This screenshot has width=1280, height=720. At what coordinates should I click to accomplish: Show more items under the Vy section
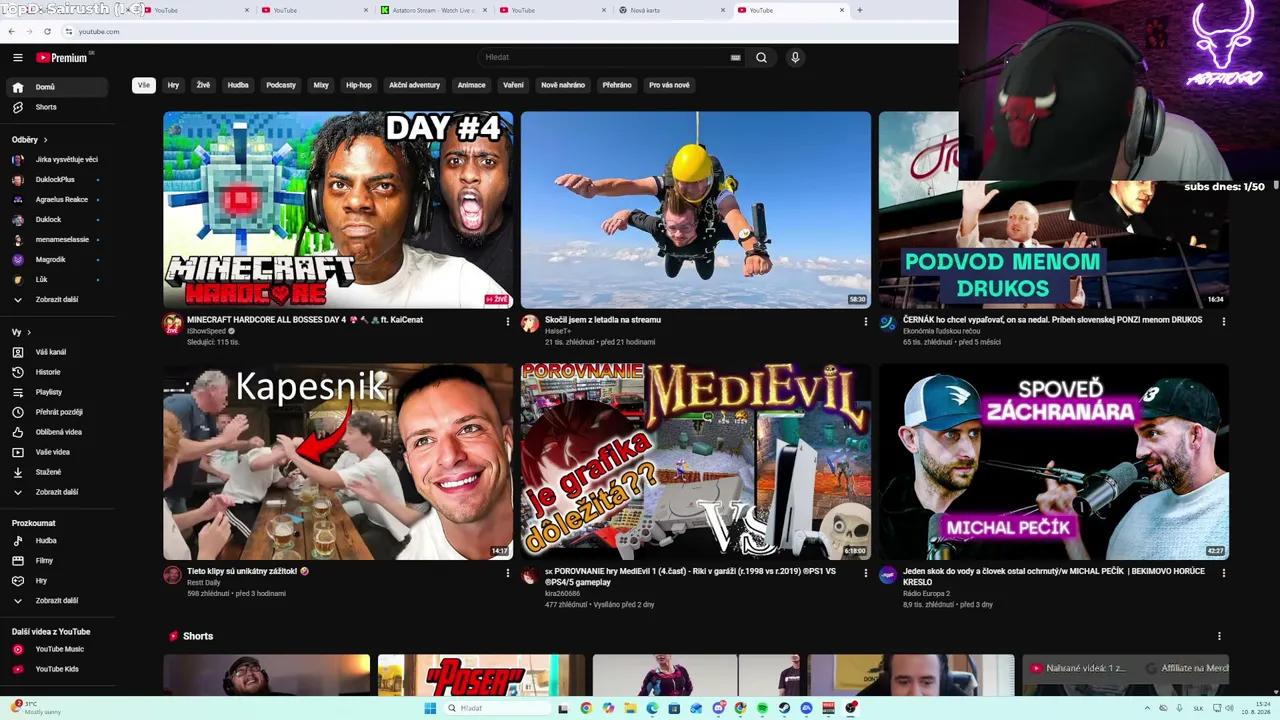point(56,492)
